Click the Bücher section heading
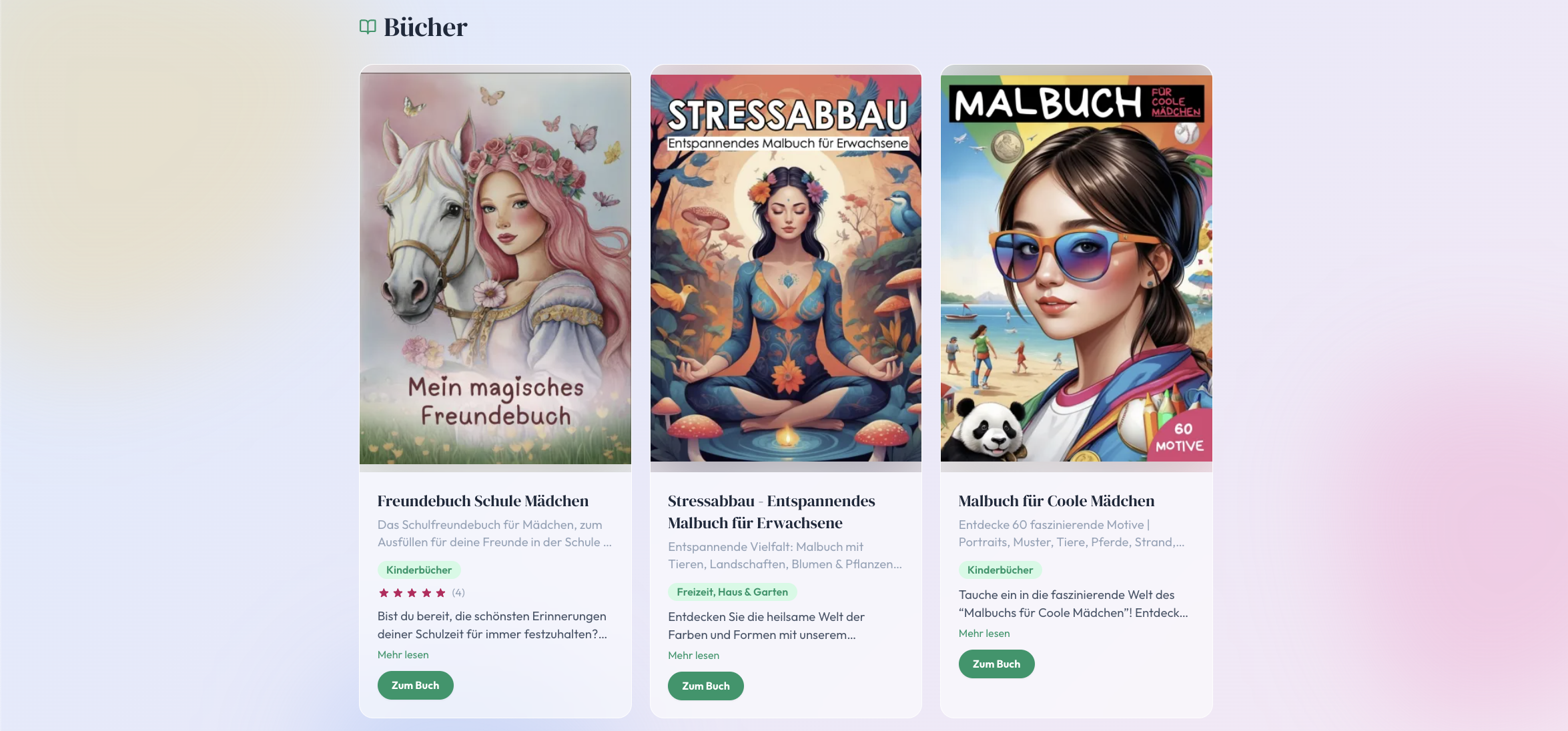 pyautogui.click(x=425, y=27)
